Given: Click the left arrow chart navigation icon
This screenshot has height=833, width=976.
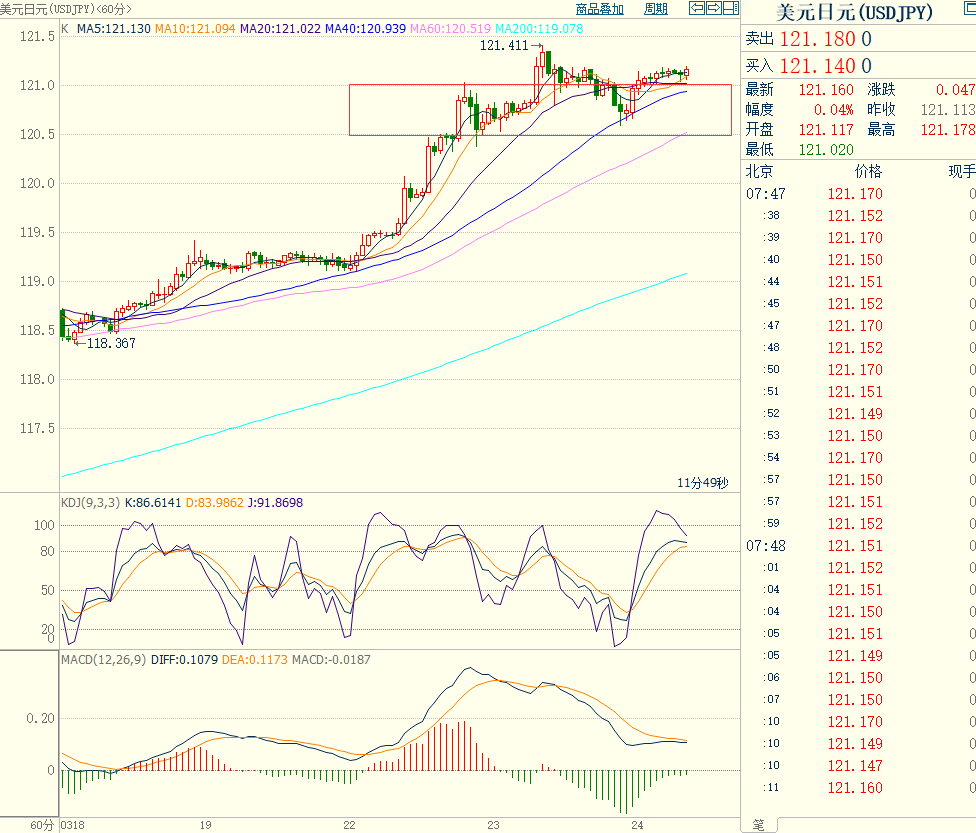Looking at the screenshot, I should click(697, 8).
